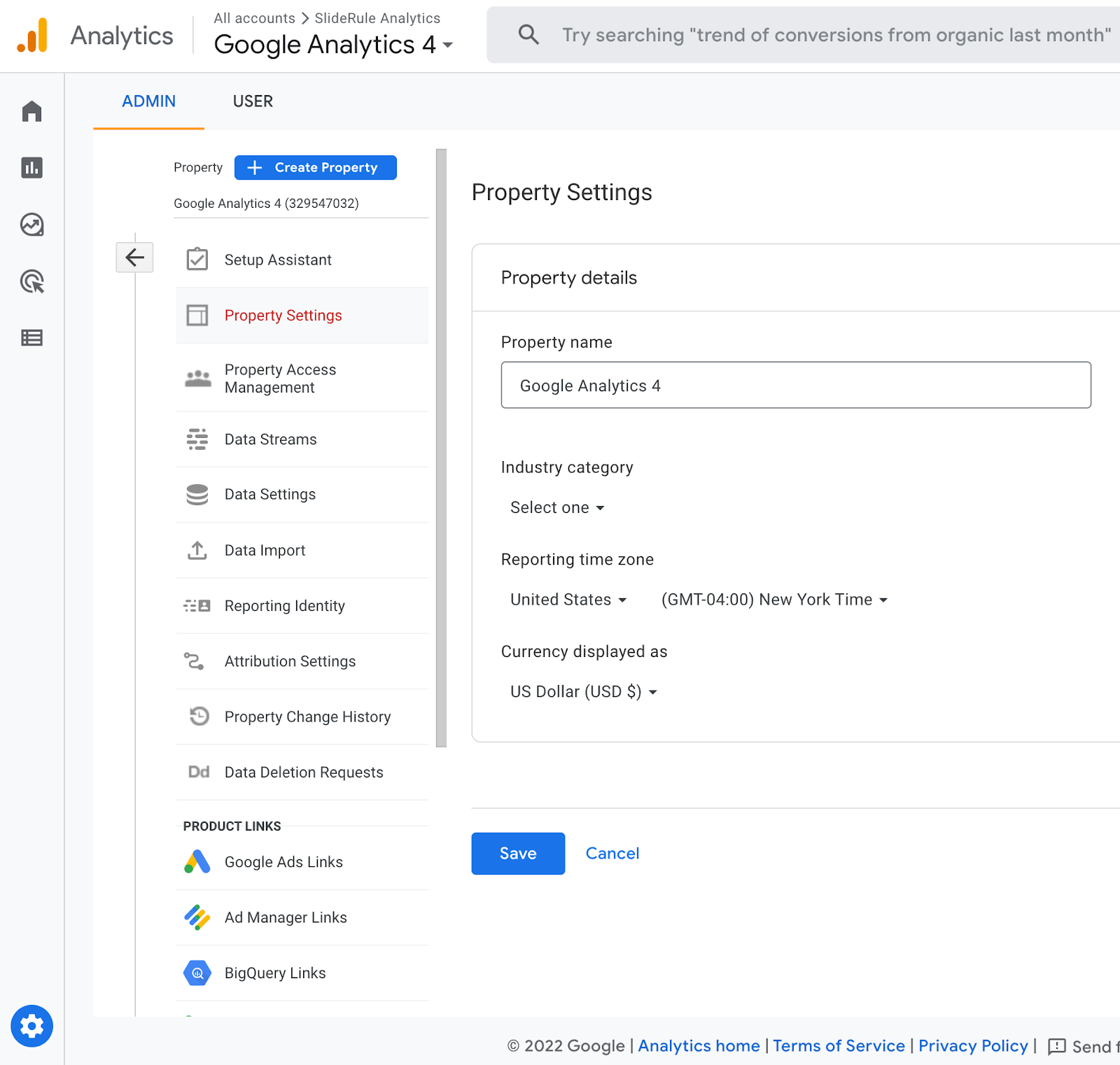Open the Home icon in left sidebar
Image resolution: width=1120 pixels, height=1065 pixels.
32,111
